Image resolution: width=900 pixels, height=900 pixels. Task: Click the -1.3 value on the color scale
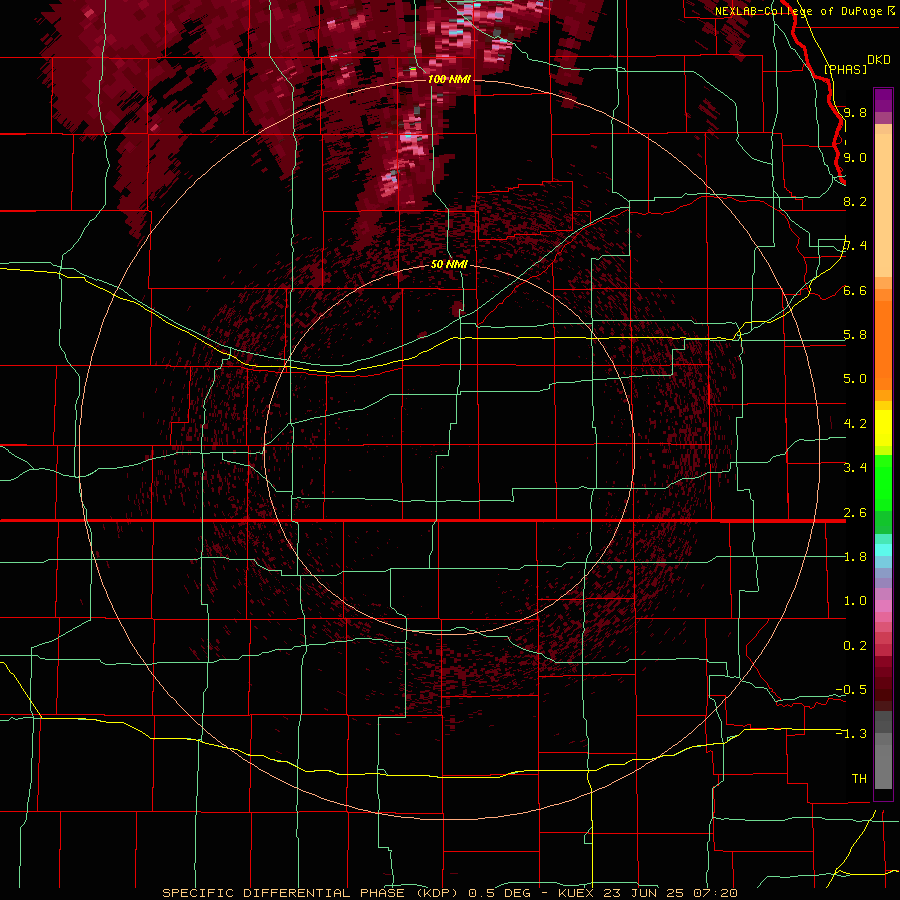click(x=851, y=734)
